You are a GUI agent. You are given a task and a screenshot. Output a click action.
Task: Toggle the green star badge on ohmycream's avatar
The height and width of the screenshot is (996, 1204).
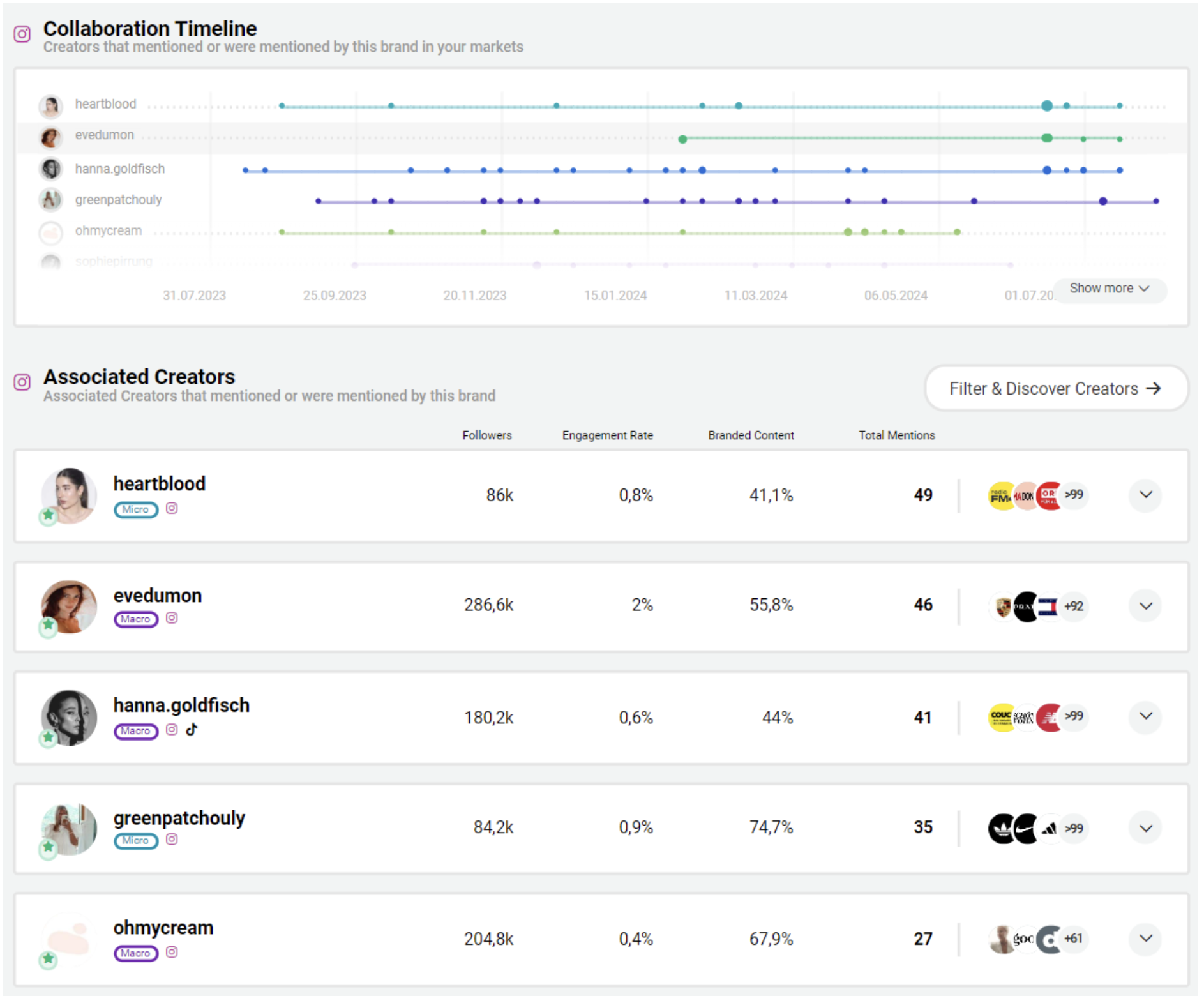point(47,959)
